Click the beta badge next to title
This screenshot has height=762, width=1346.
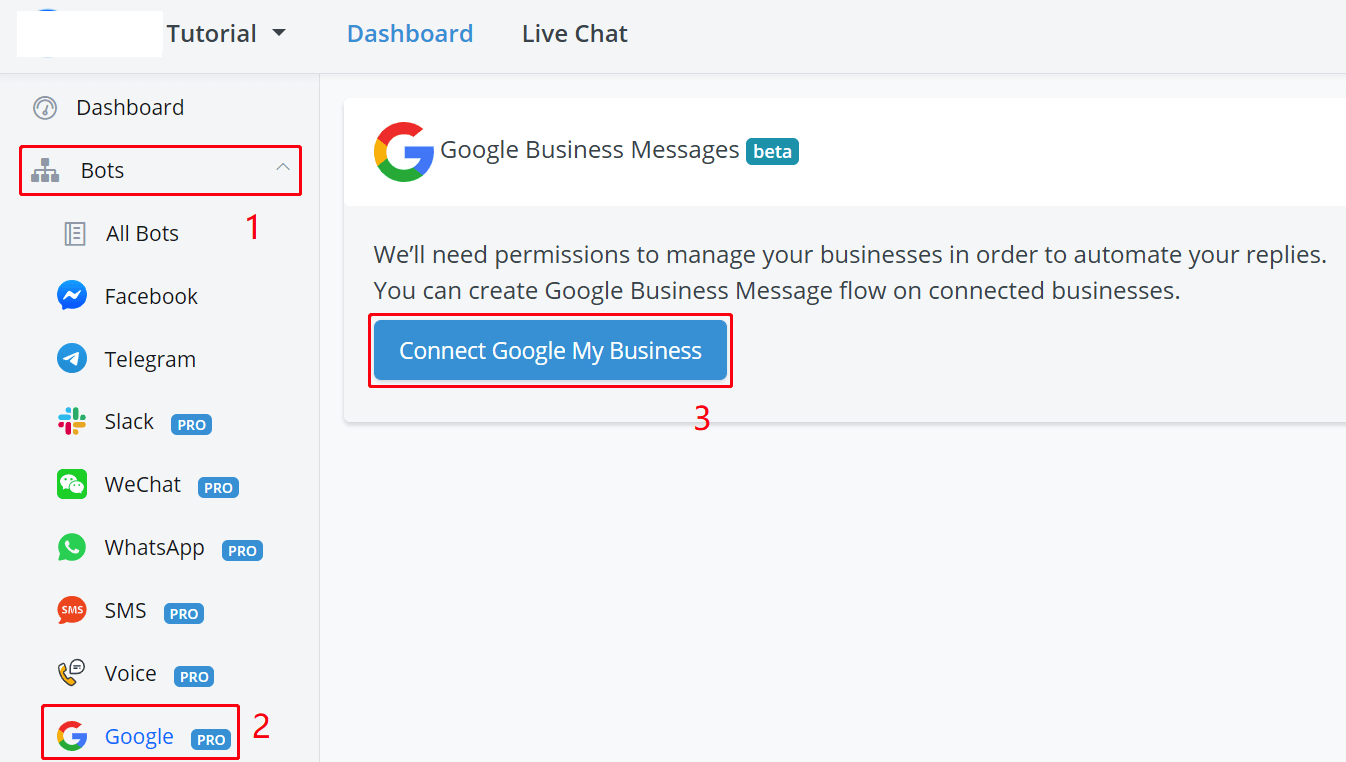click(772, 151)
